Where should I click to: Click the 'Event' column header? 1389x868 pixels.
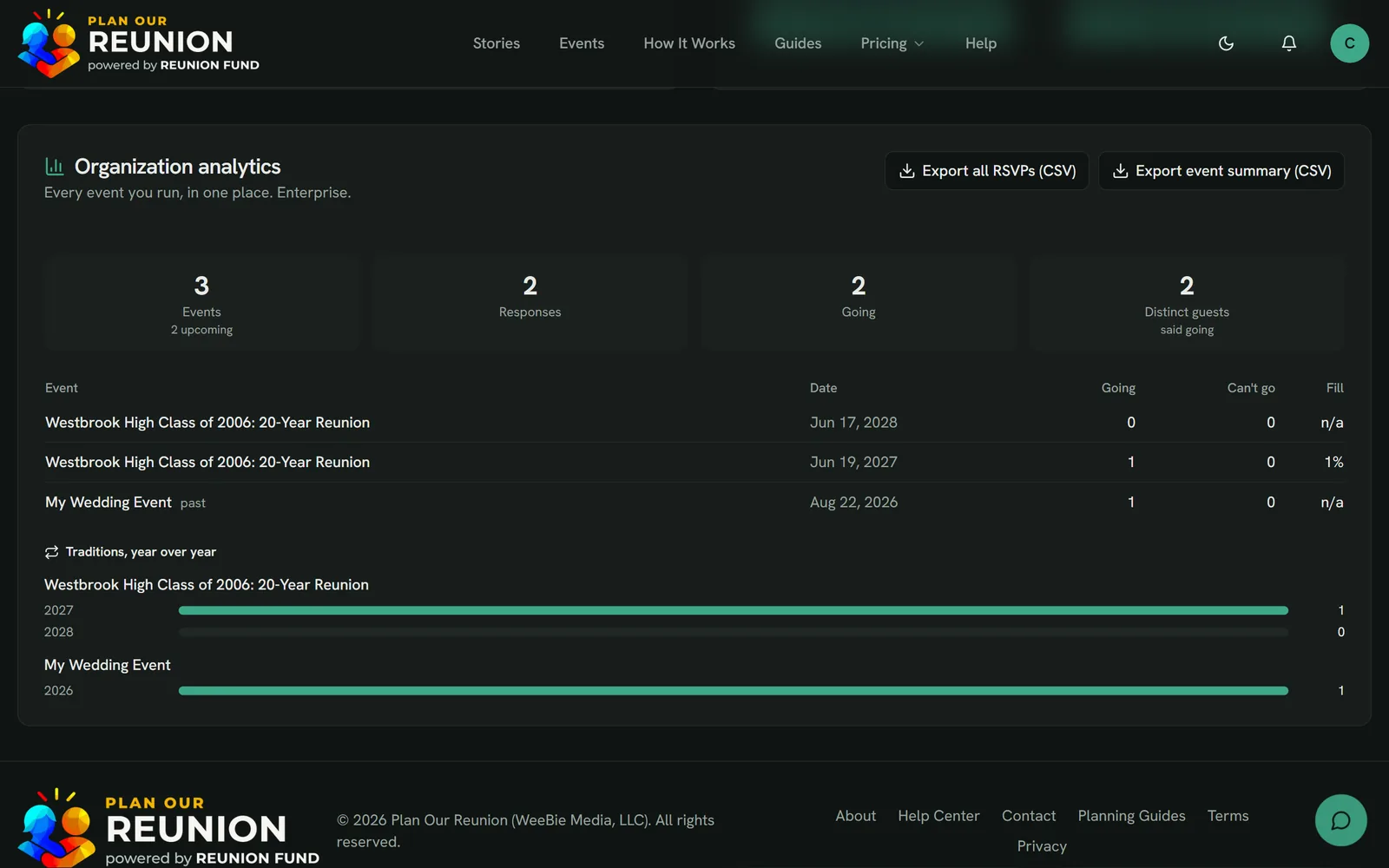click(x=62, y=388)
